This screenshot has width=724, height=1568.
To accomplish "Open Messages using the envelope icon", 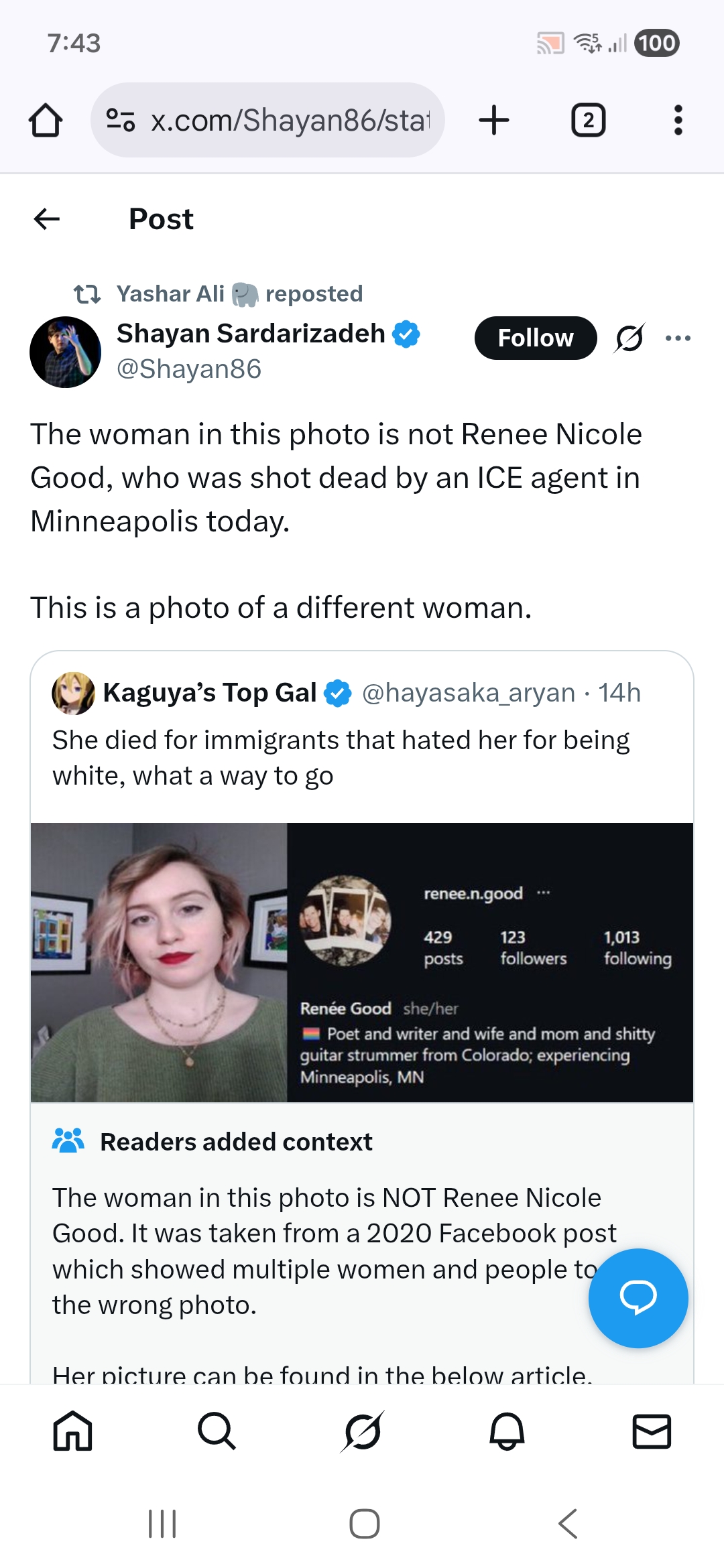I will pyautogui.click(x=652, y=1431).
